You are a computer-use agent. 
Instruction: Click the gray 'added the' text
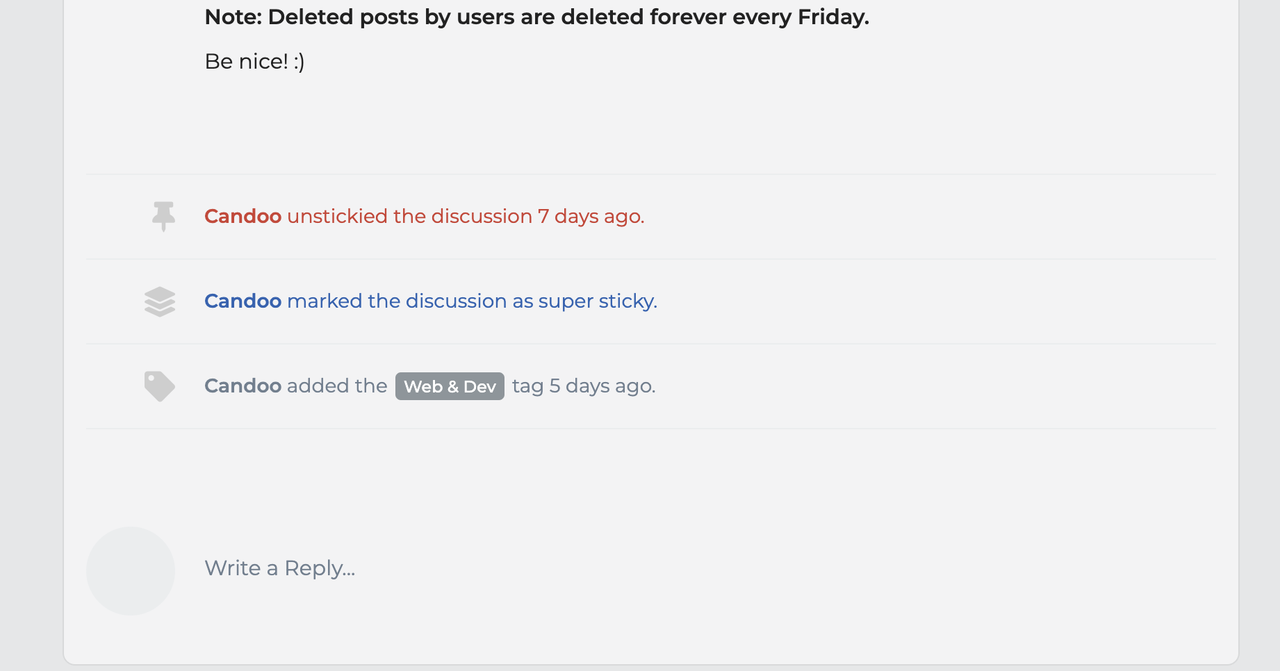click(337, 386)
